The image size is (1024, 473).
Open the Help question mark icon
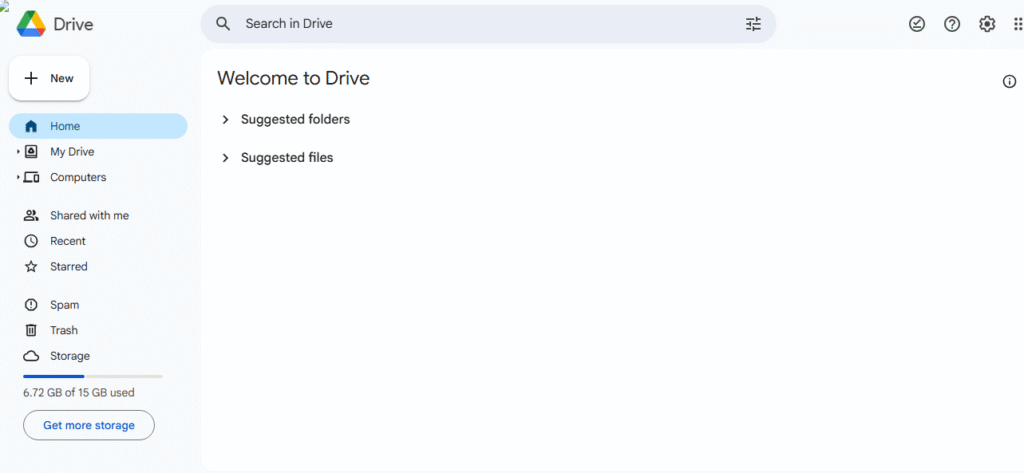pyautogui.click(x=952, y=24)
